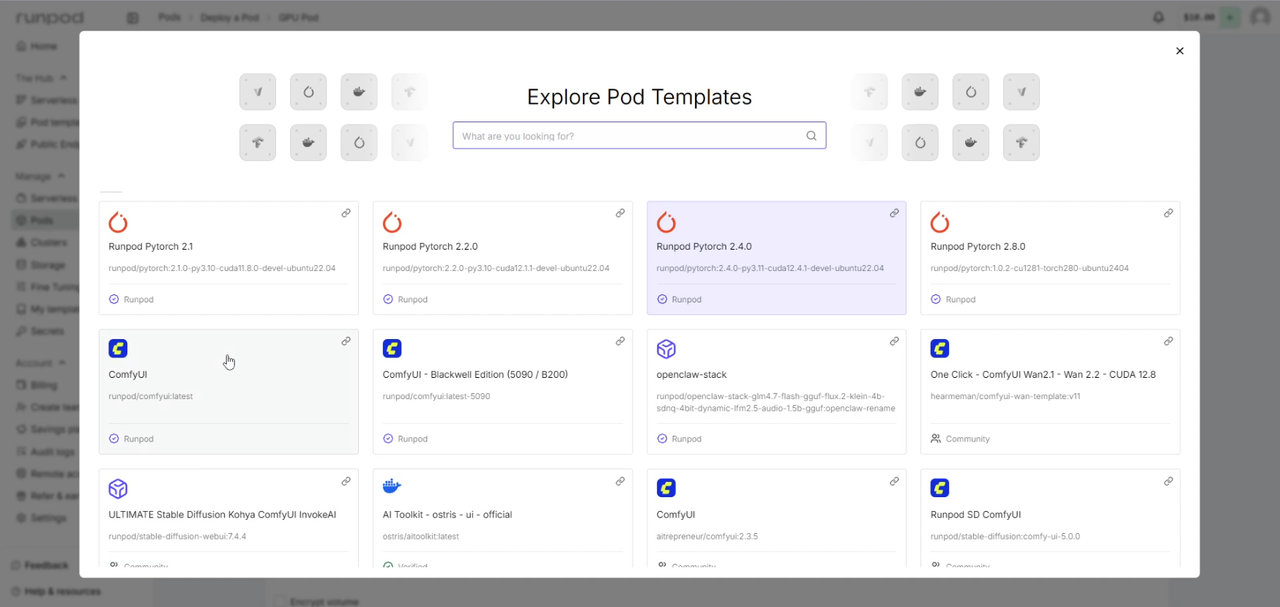The image size is (1280, 607).
Task: Copy link for openclaw-stack template
Action: tap(894, 341)
